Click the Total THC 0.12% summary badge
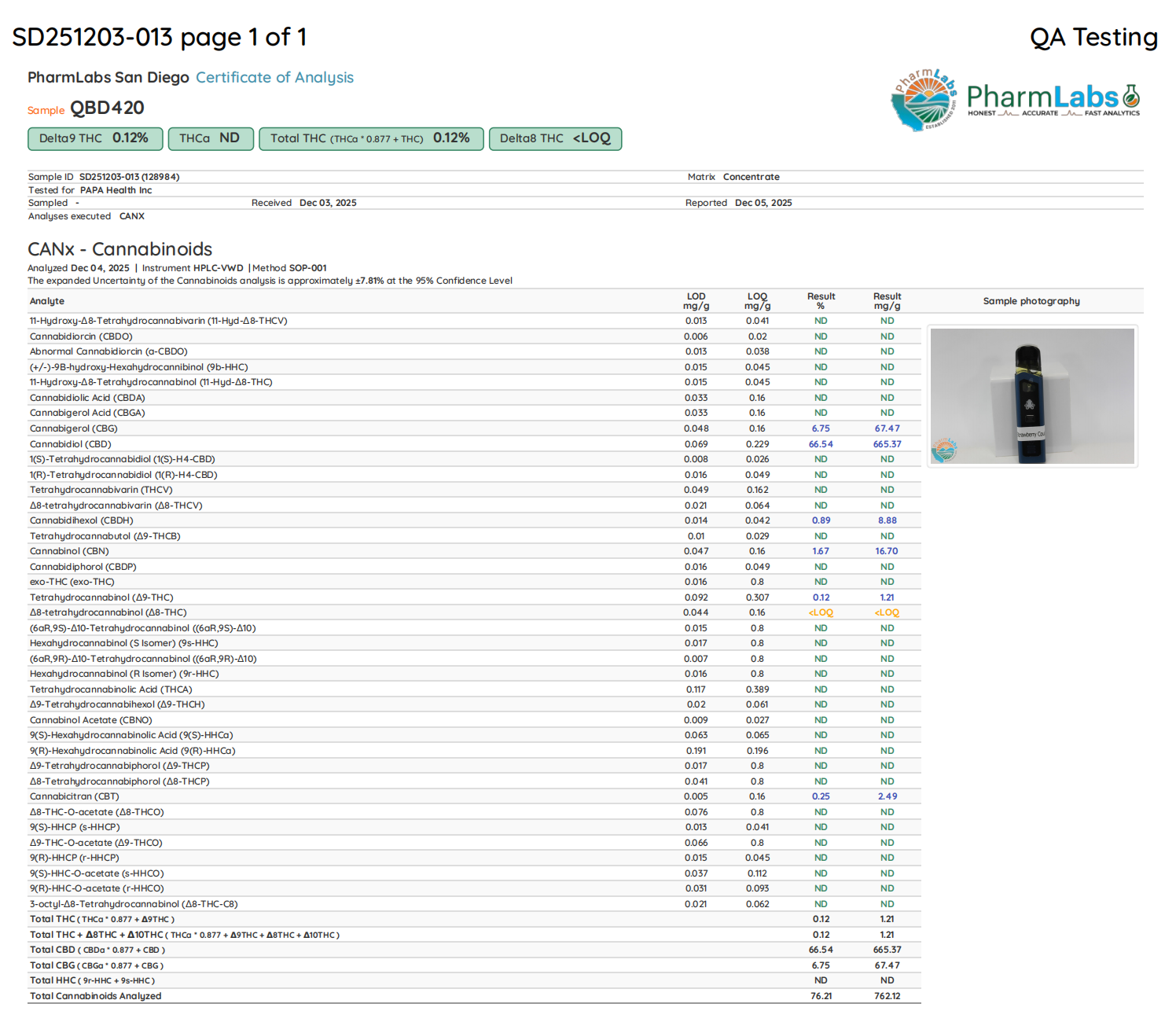Image resolution: width=1176 pixels, height=1033 pixels. [x=371, y=138]
